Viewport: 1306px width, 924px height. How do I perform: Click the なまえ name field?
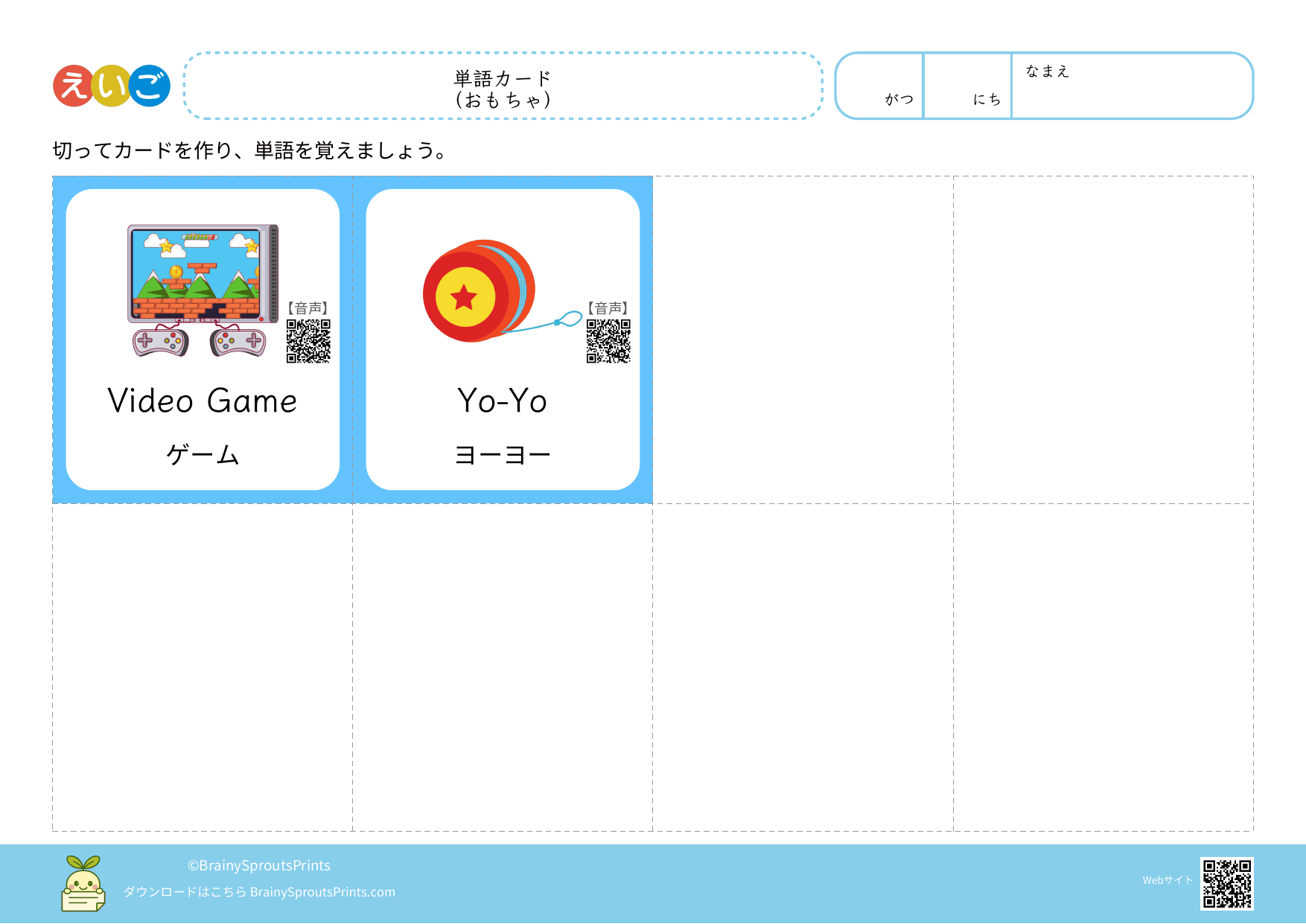[x=1132, y=86]
